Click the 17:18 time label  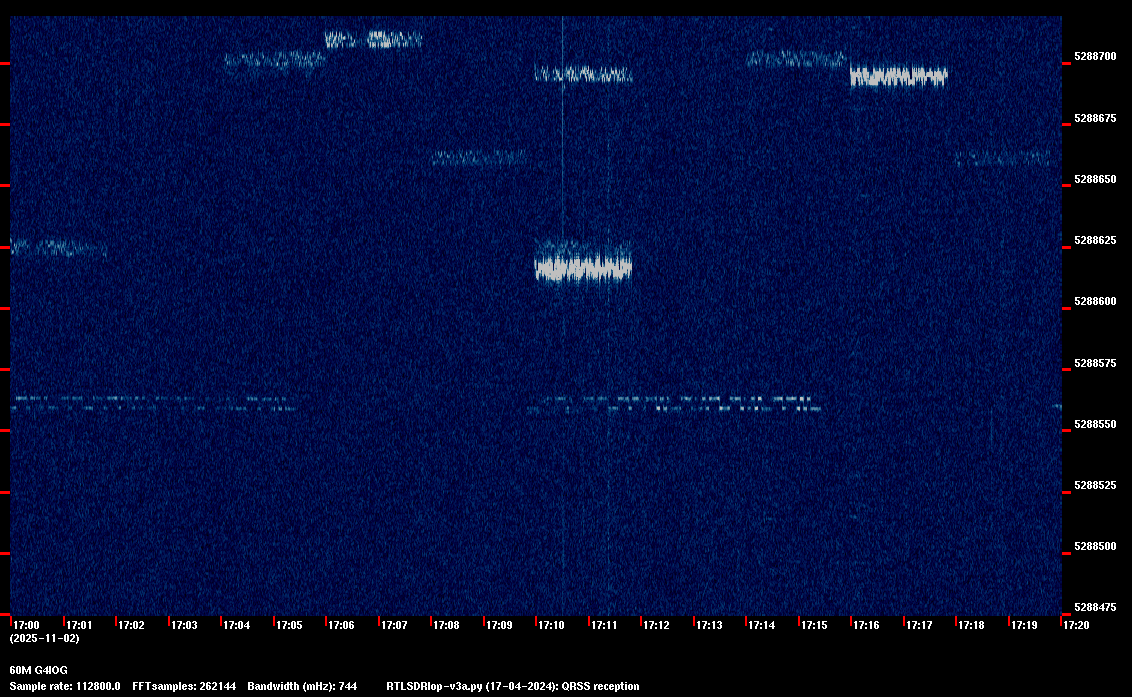(x=971, y=625)
